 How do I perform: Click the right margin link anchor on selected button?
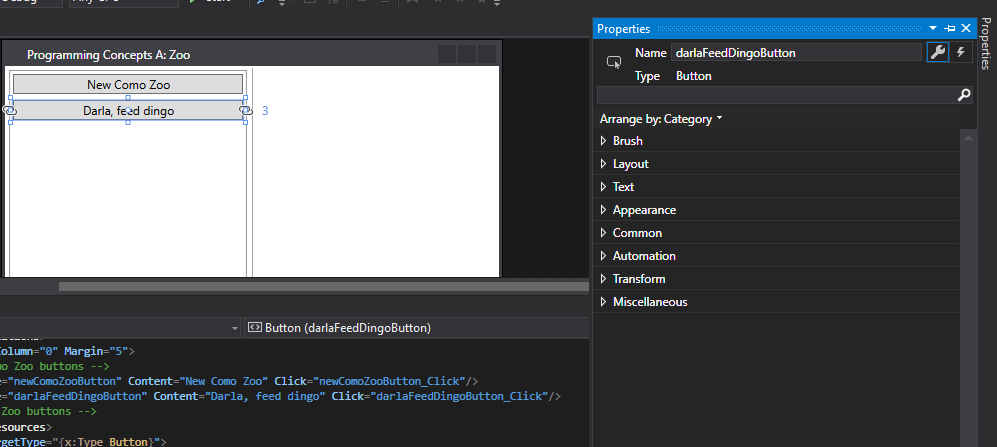[245, 110]
